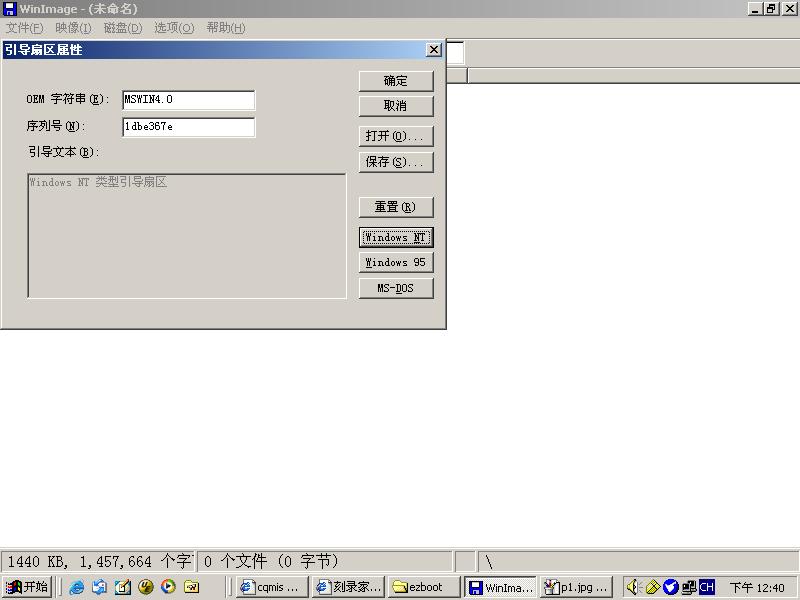Viewport: 800px width, 600px height.
Task: Click the network computers tray icon
Action: coord(689,587)
